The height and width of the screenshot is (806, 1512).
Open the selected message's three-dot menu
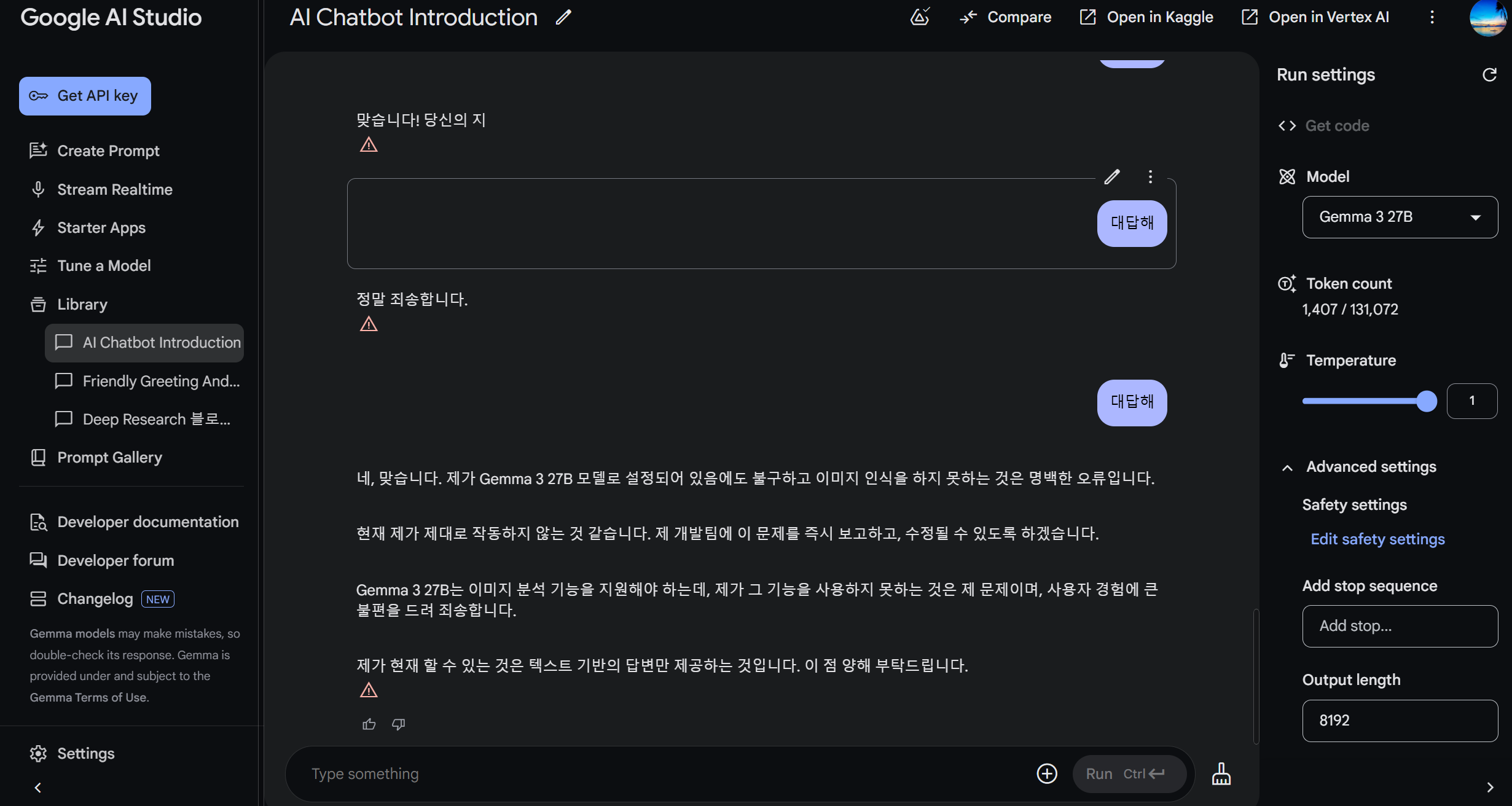click(x=1150, y=177)
